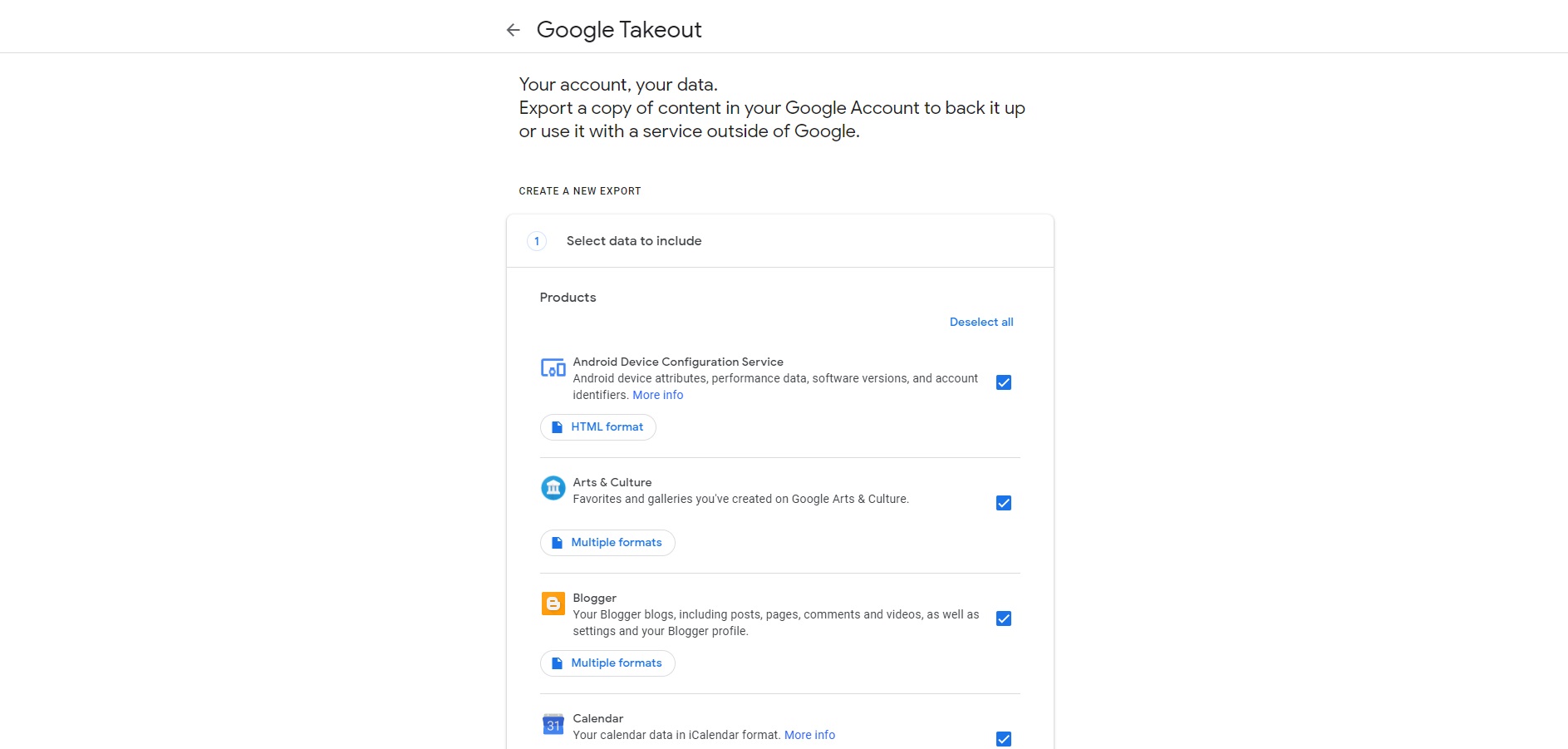Toggle the Calendar export checkbox

pyautogui.click(x=1003, y=739)
